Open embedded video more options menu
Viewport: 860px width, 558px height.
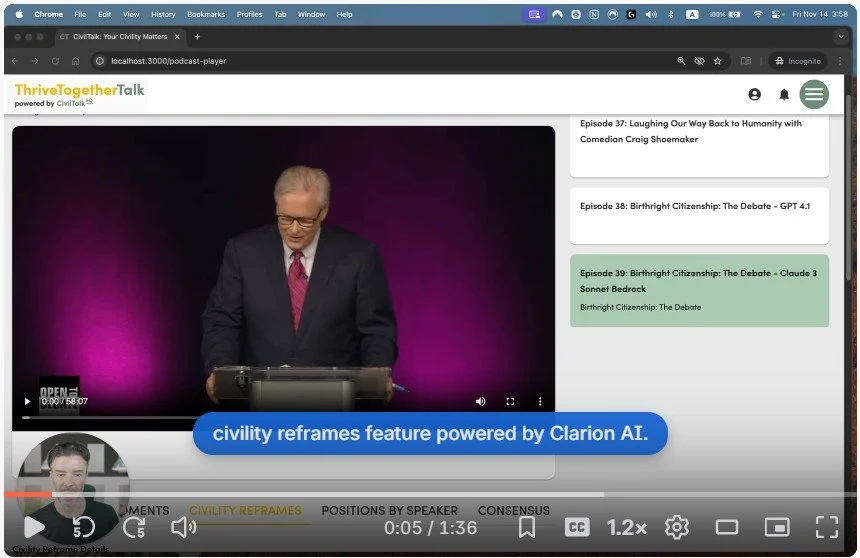[x=540, y=401]
